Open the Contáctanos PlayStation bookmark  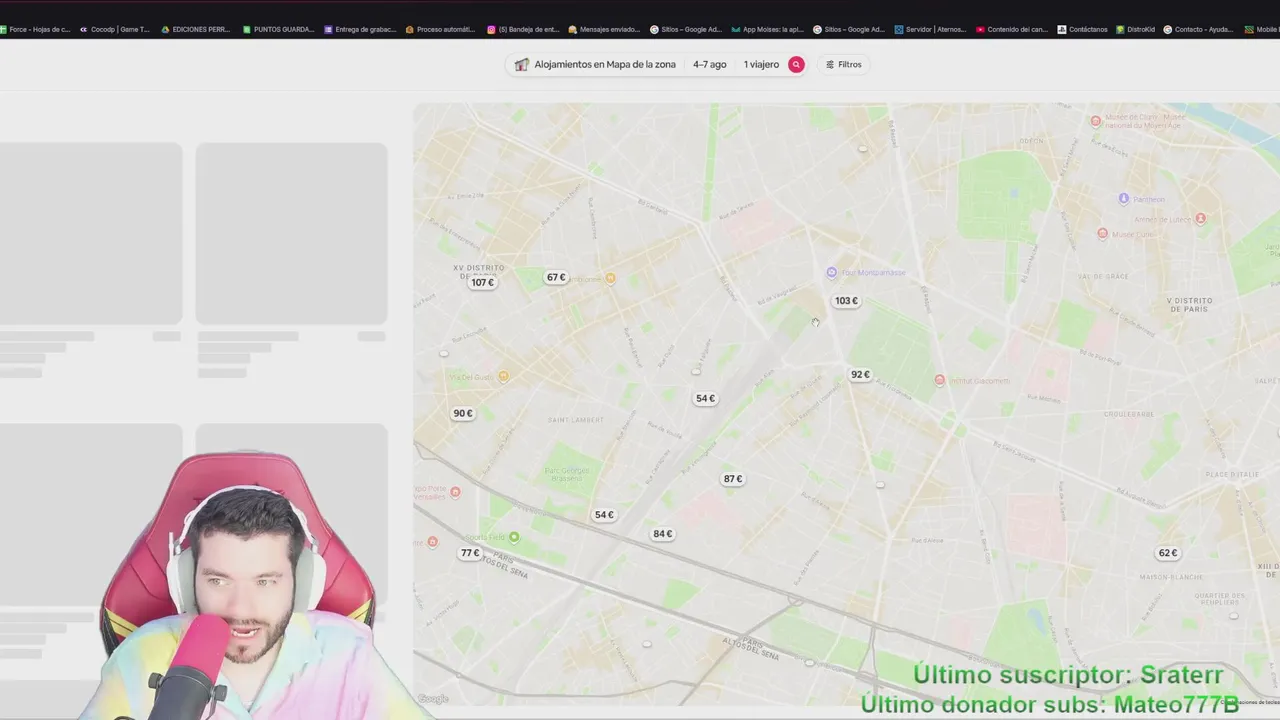pos(1082,29)
